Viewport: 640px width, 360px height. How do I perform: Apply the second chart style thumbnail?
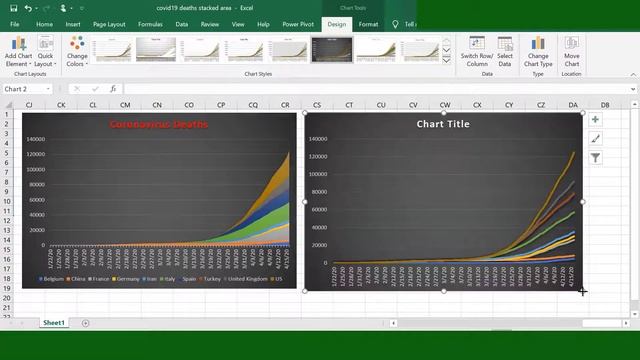[156, 50]
